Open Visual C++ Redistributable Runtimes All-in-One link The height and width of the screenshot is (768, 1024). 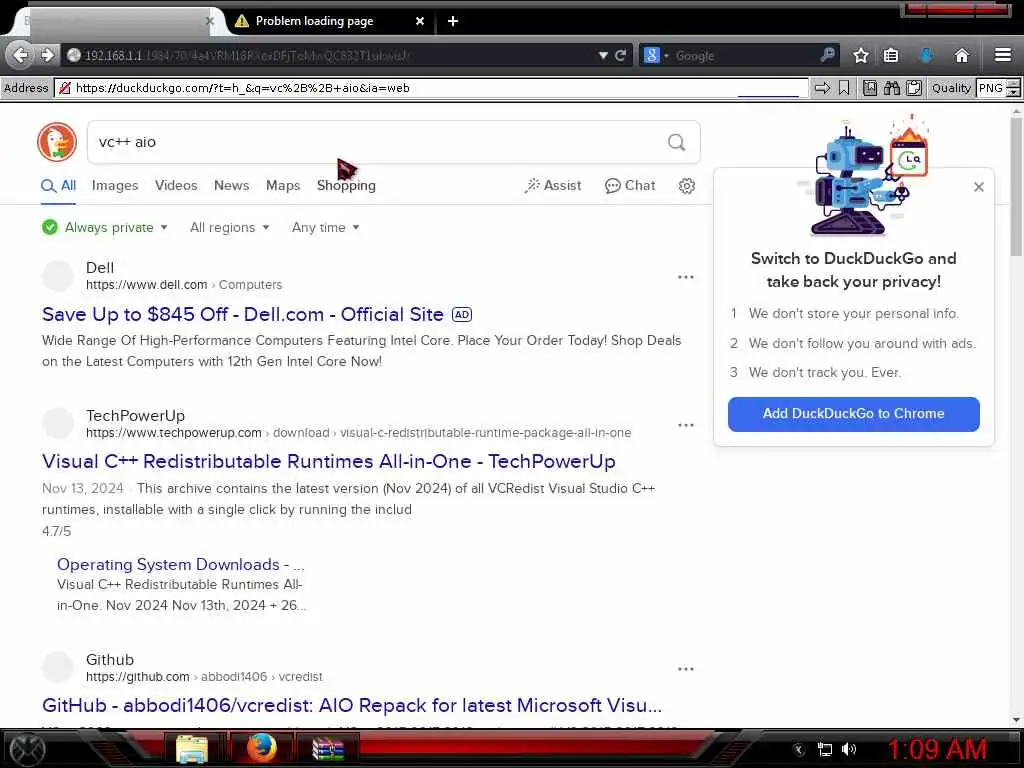click(328, 462)
